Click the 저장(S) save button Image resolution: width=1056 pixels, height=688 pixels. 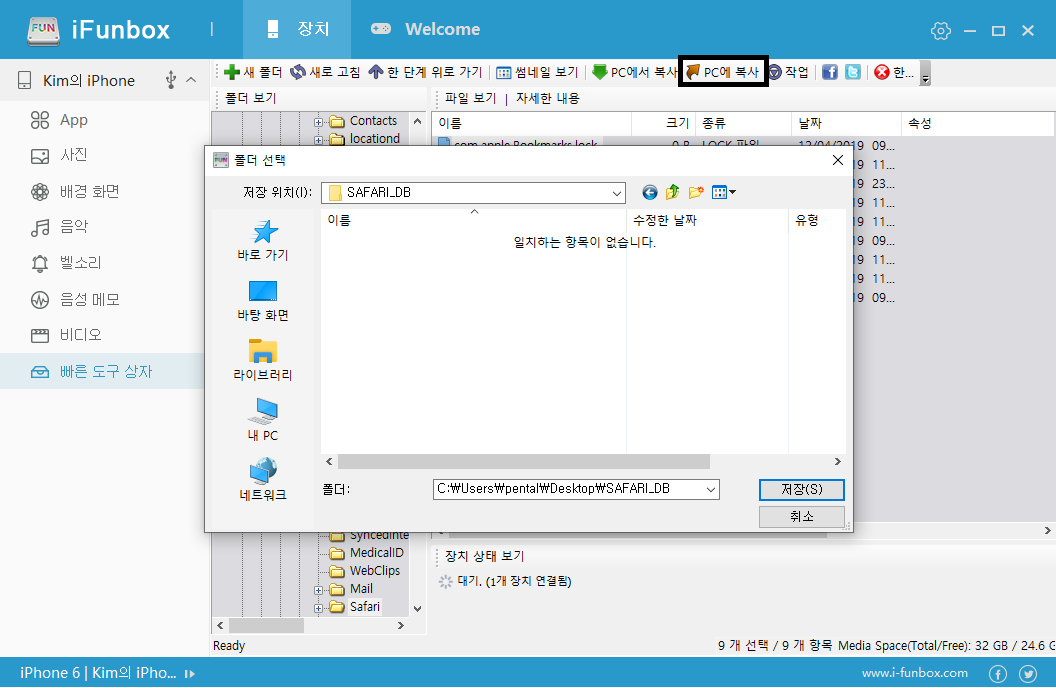point(801,489)
